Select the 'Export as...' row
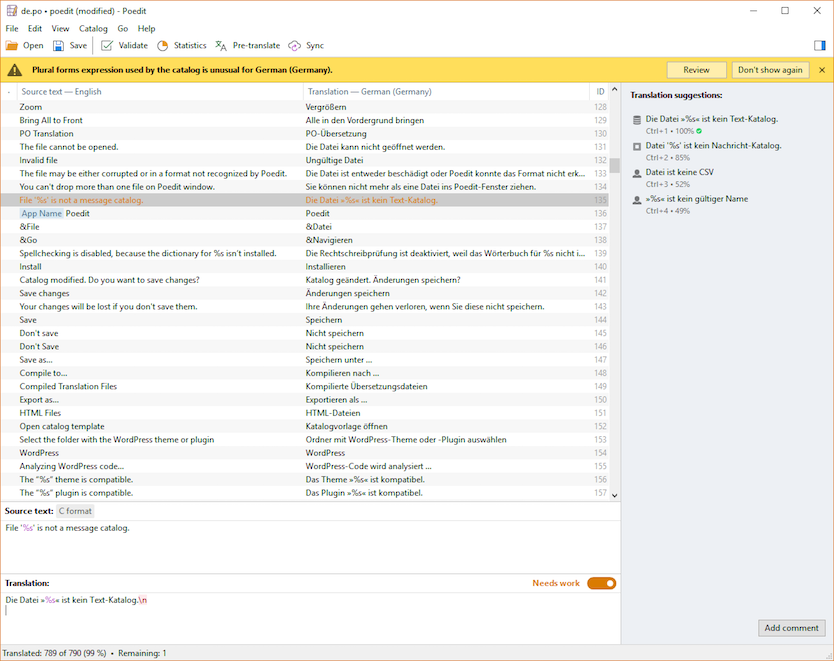Screen dimensions: 834x661 click(x=305, y=399)
